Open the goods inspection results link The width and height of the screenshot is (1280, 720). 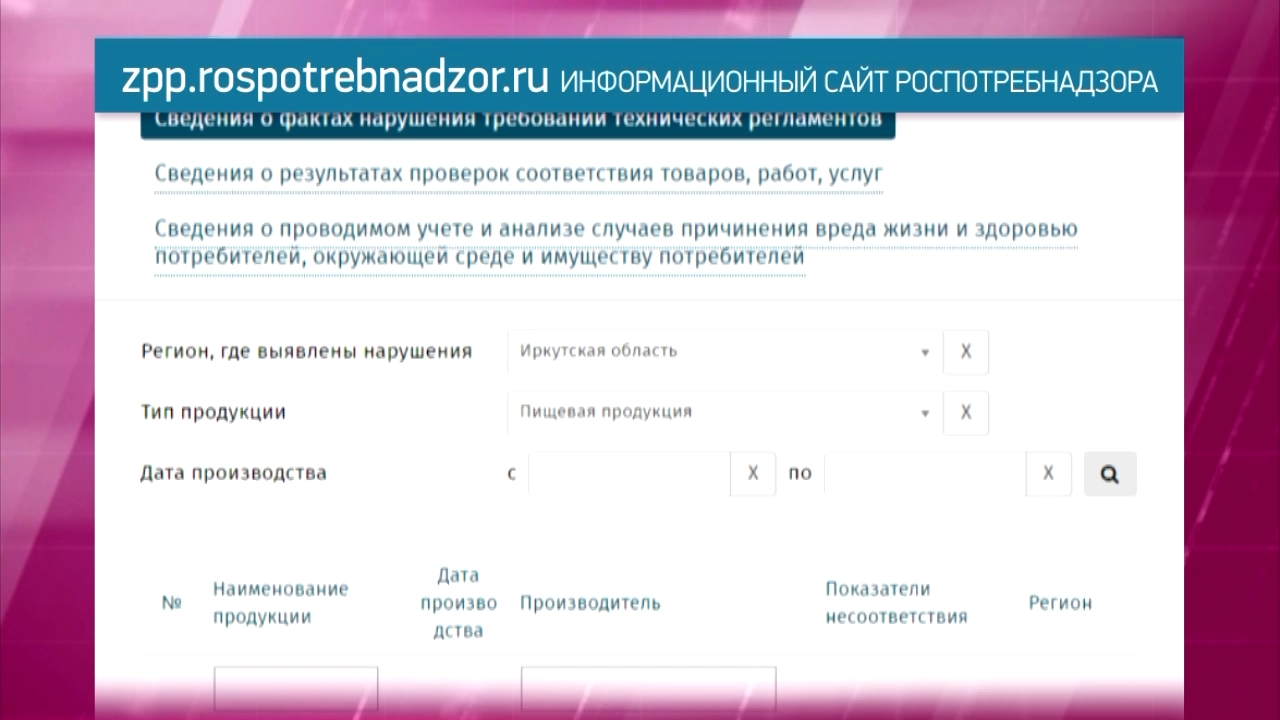[518, 175]
